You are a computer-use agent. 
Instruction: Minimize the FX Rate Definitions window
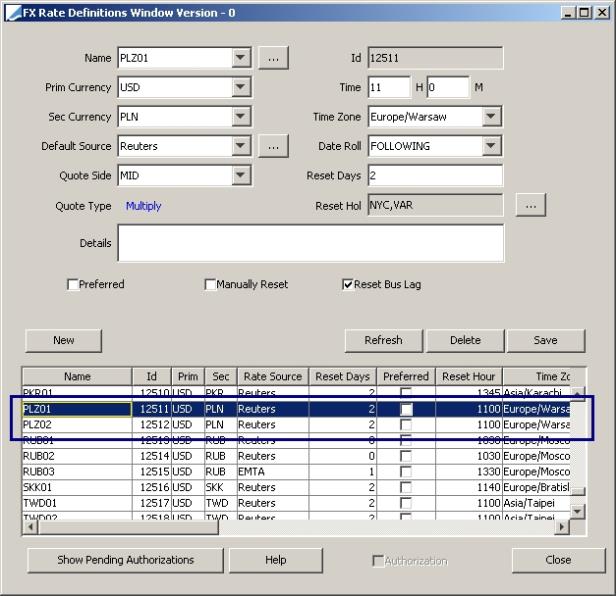coord(568,13)
